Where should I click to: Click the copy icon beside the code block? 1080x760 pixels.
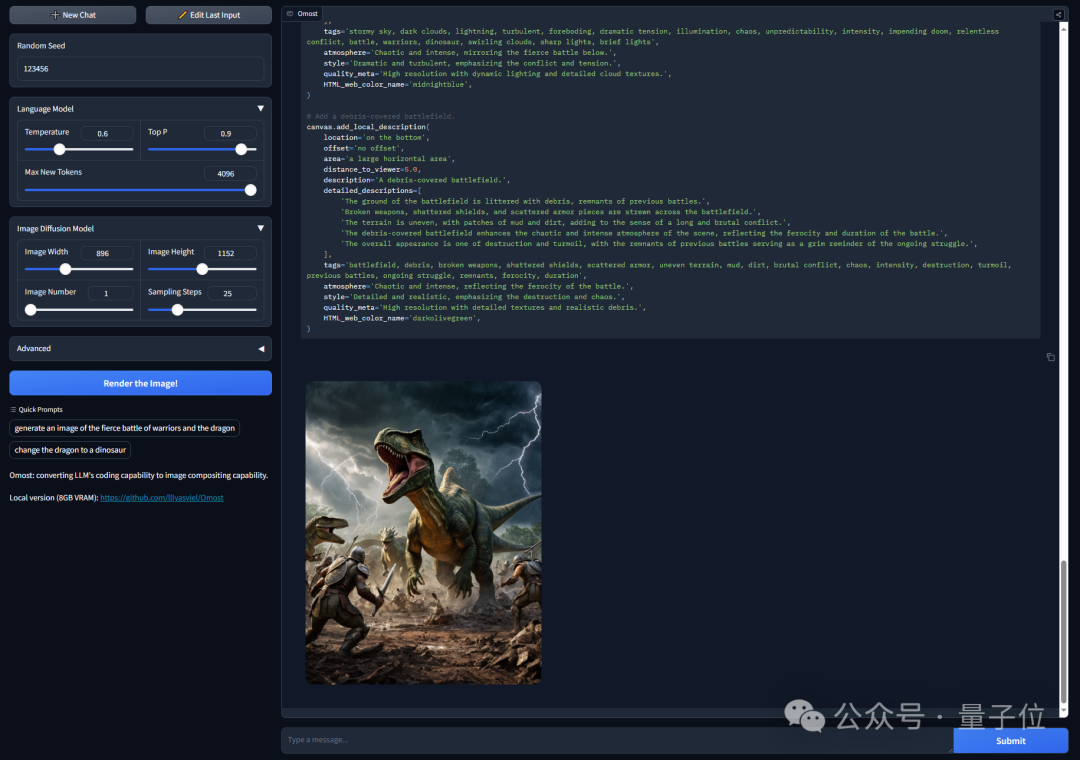(1050, 357)
